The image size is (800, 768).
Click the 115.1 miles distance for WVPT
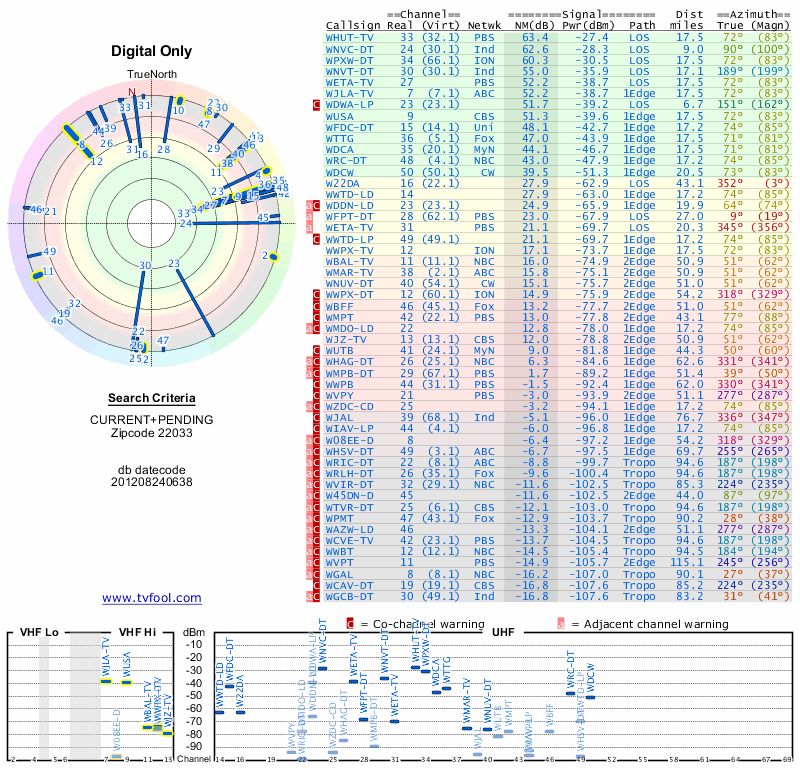pos(686,563)
